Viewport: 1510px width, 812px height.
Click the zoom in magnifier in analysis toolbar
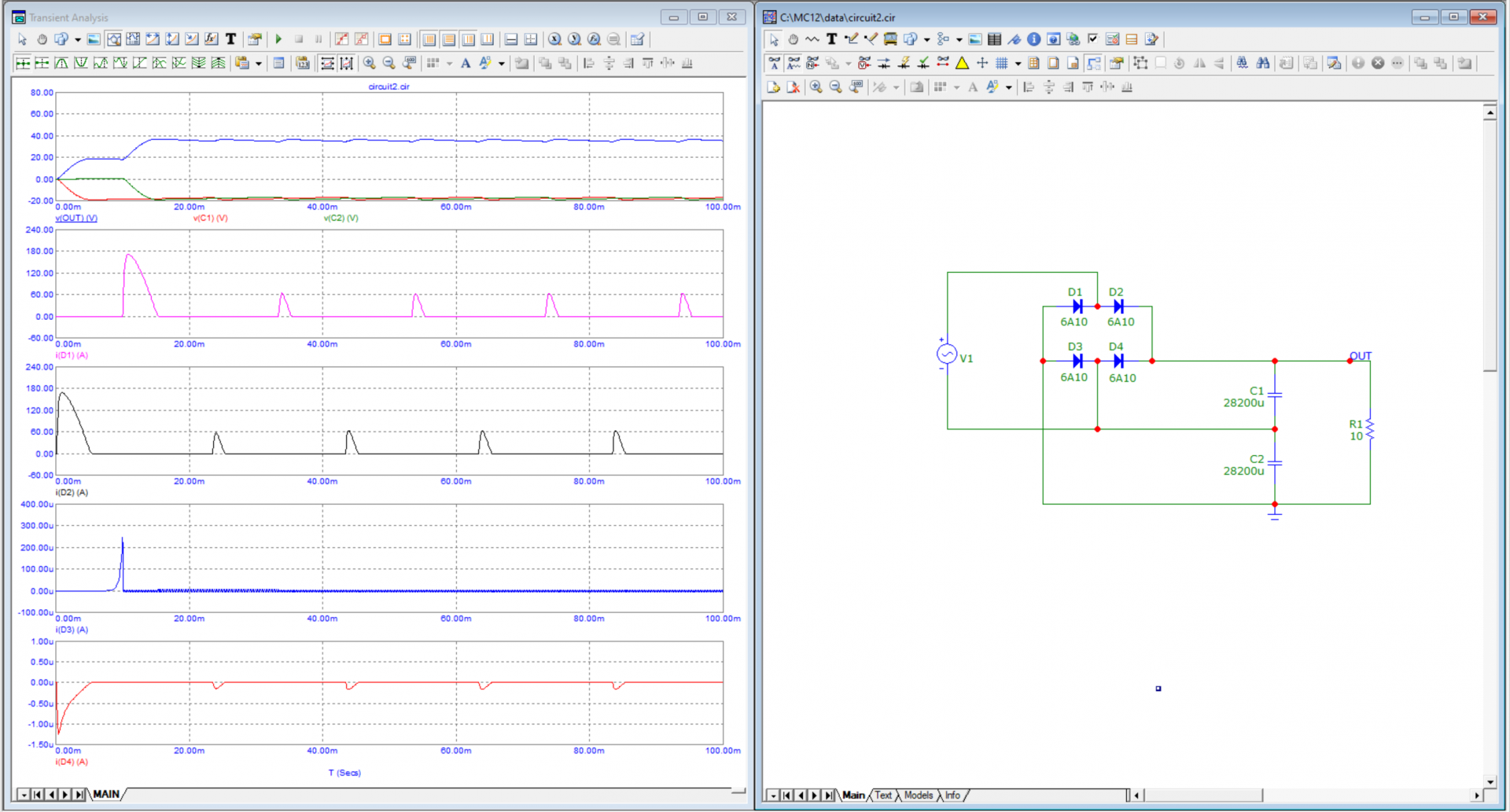(369, 63)
